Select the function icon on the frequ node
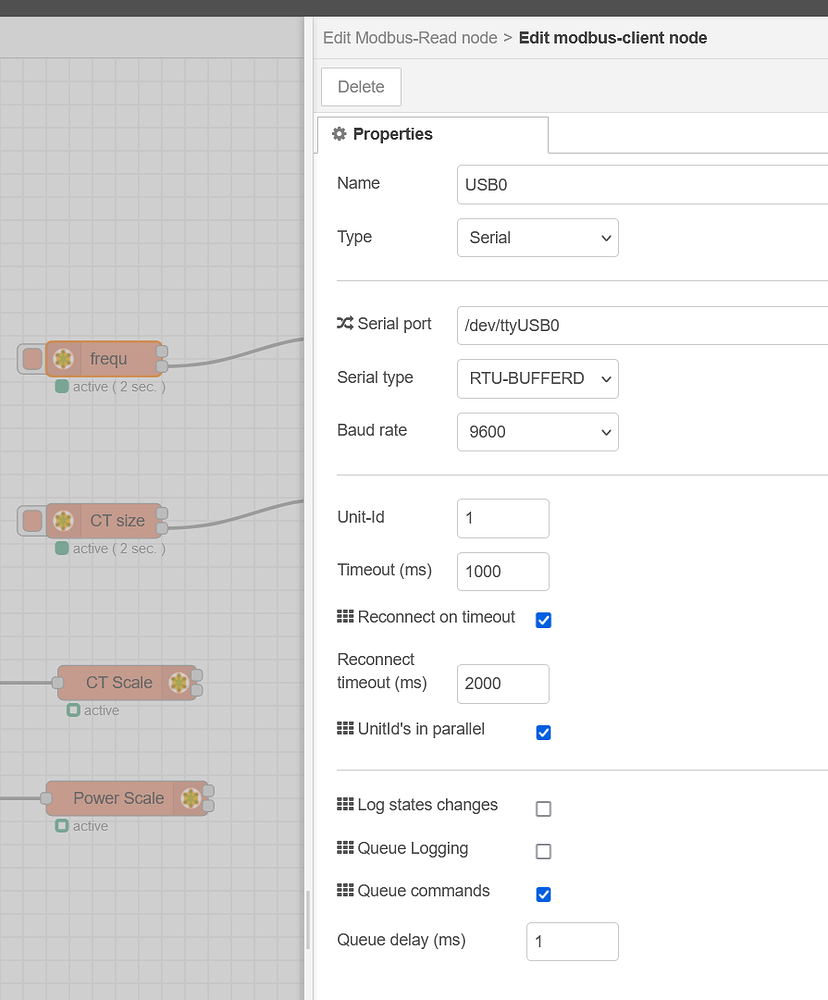The height and width of the screenshot is (1000, 828). tap(63, 358)
